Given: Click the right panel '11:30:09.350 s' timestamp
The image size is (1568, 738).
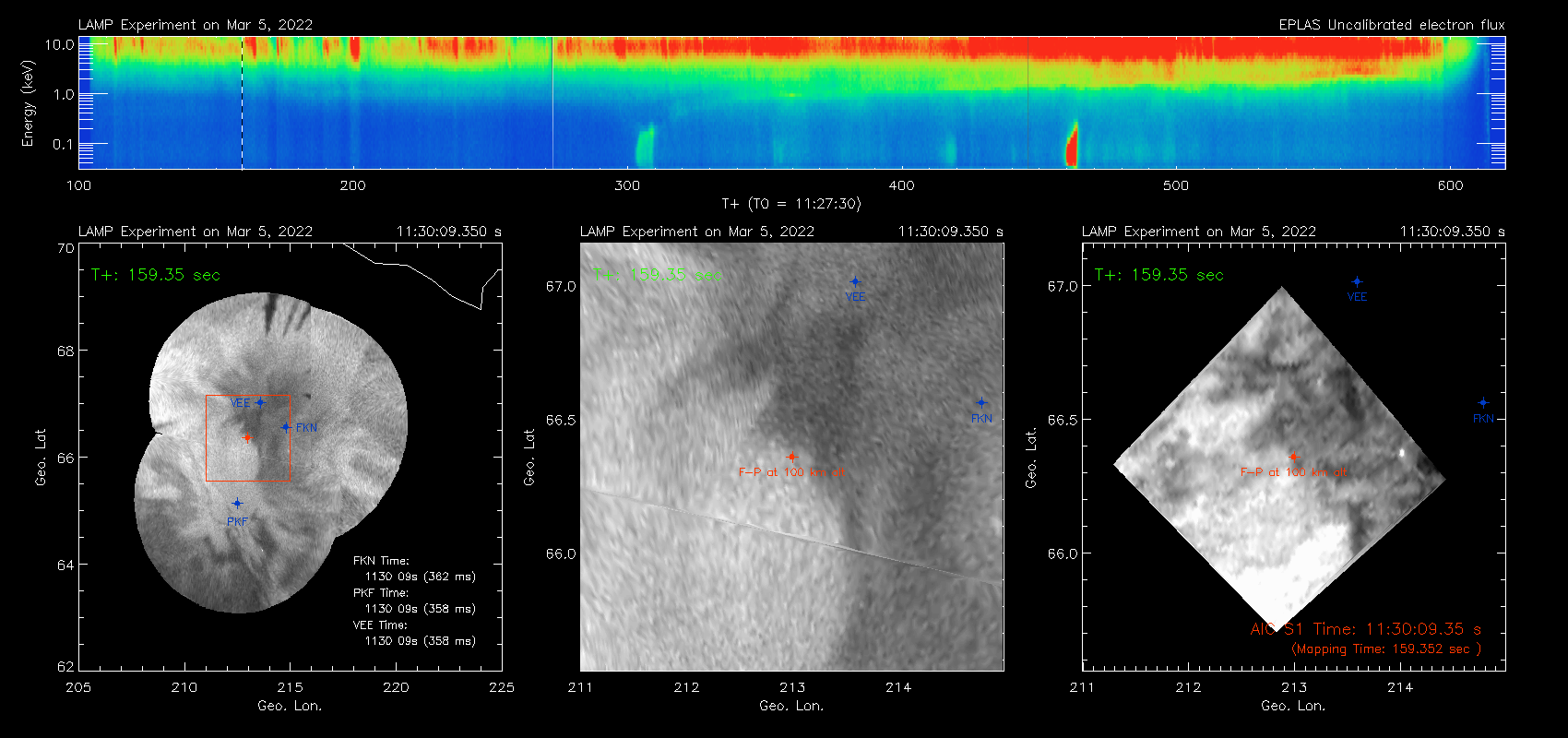Looking at the screenshot, I should (x=1453, y=232).
